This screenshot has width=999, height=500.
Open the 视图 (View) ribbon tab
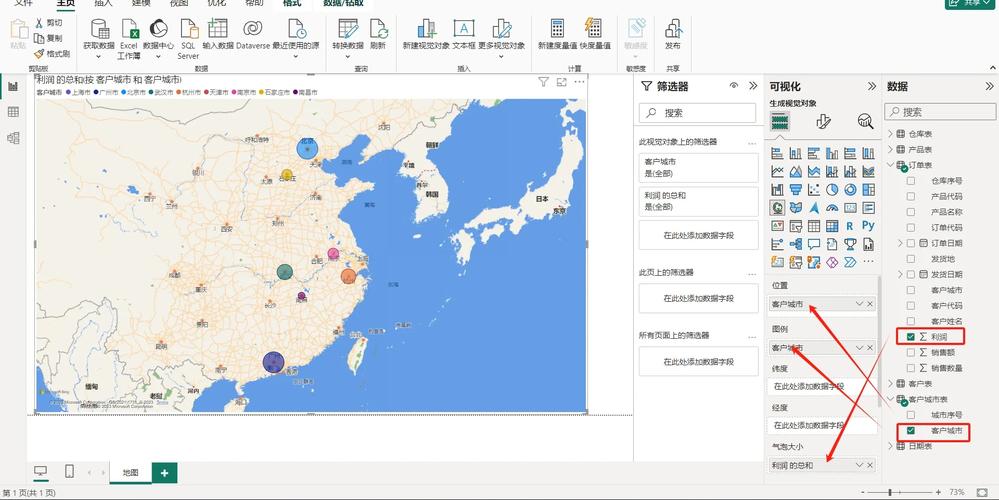point(179,3)
